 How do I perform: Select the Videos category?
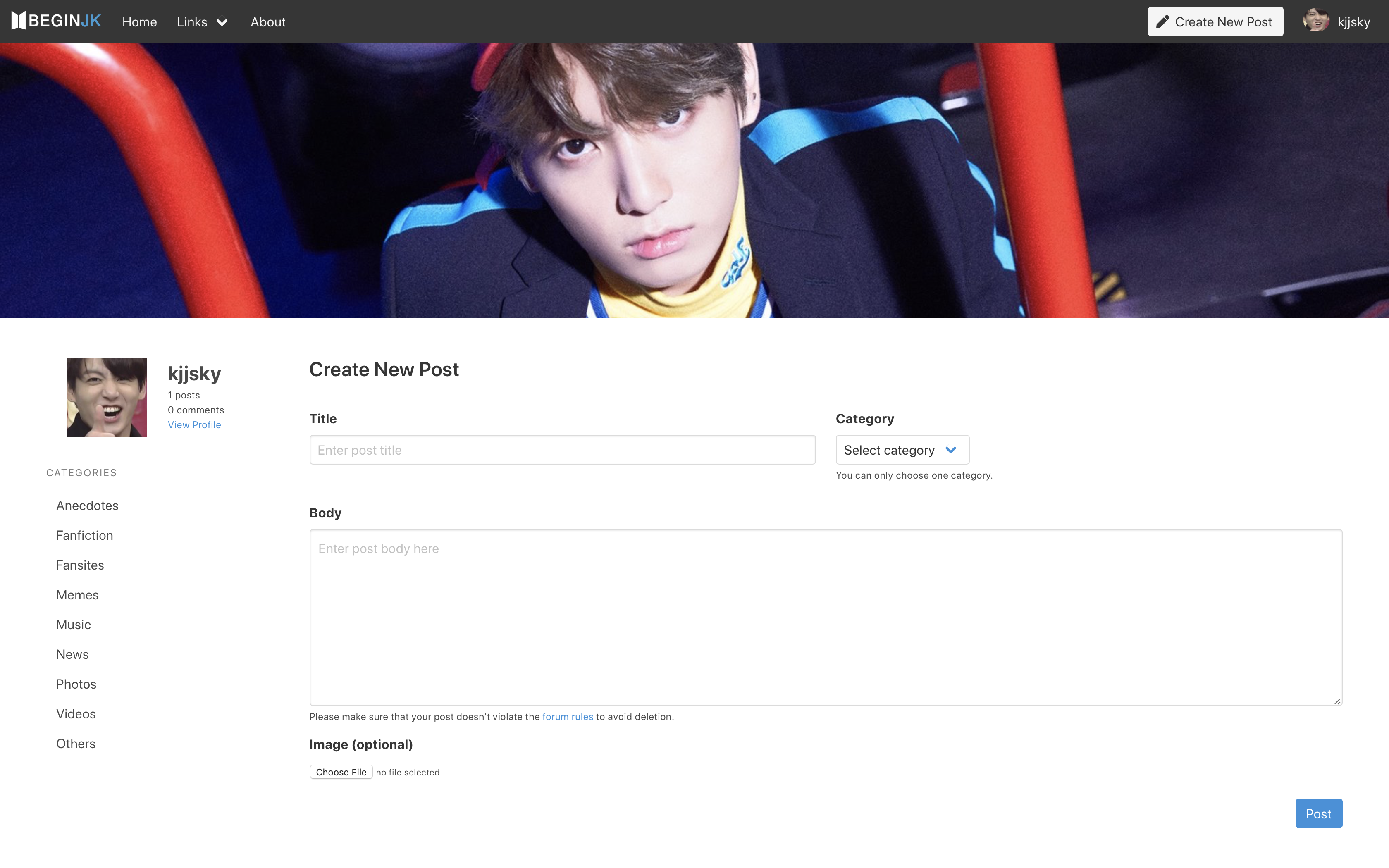click(76, 714)
